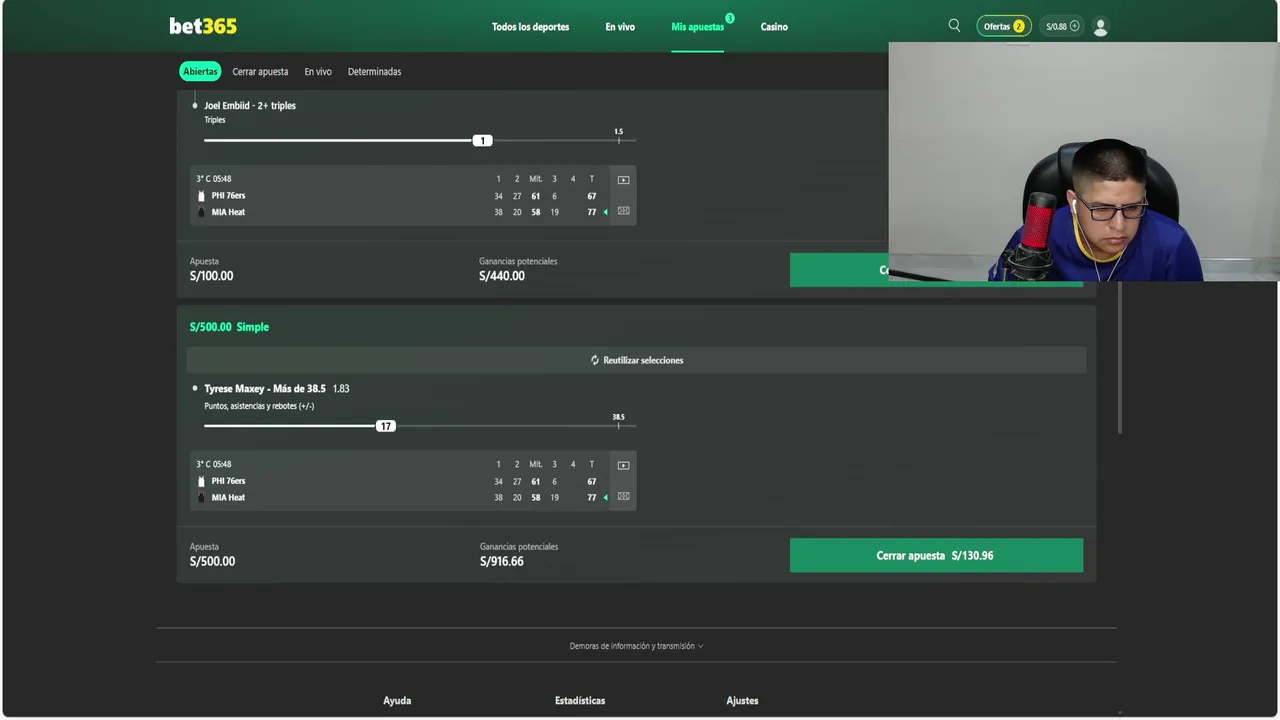Click Cerrar apuesta S/130.96 button
The image size is (1280, 720).
click(936, 555)
